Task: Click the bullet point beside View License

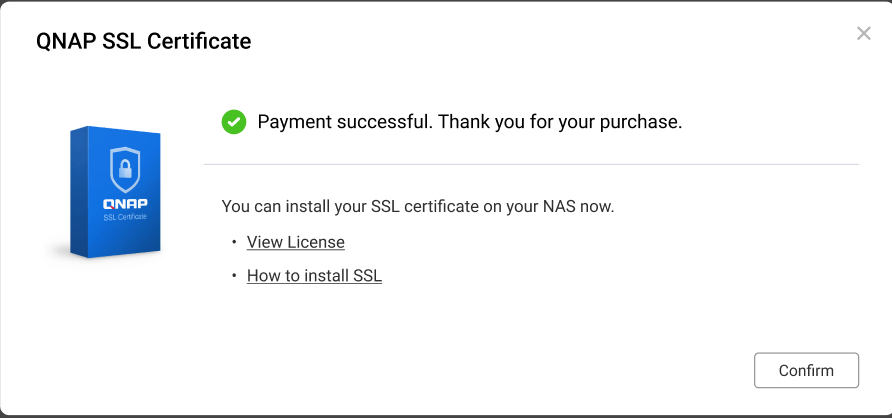Action: [233, 242]
